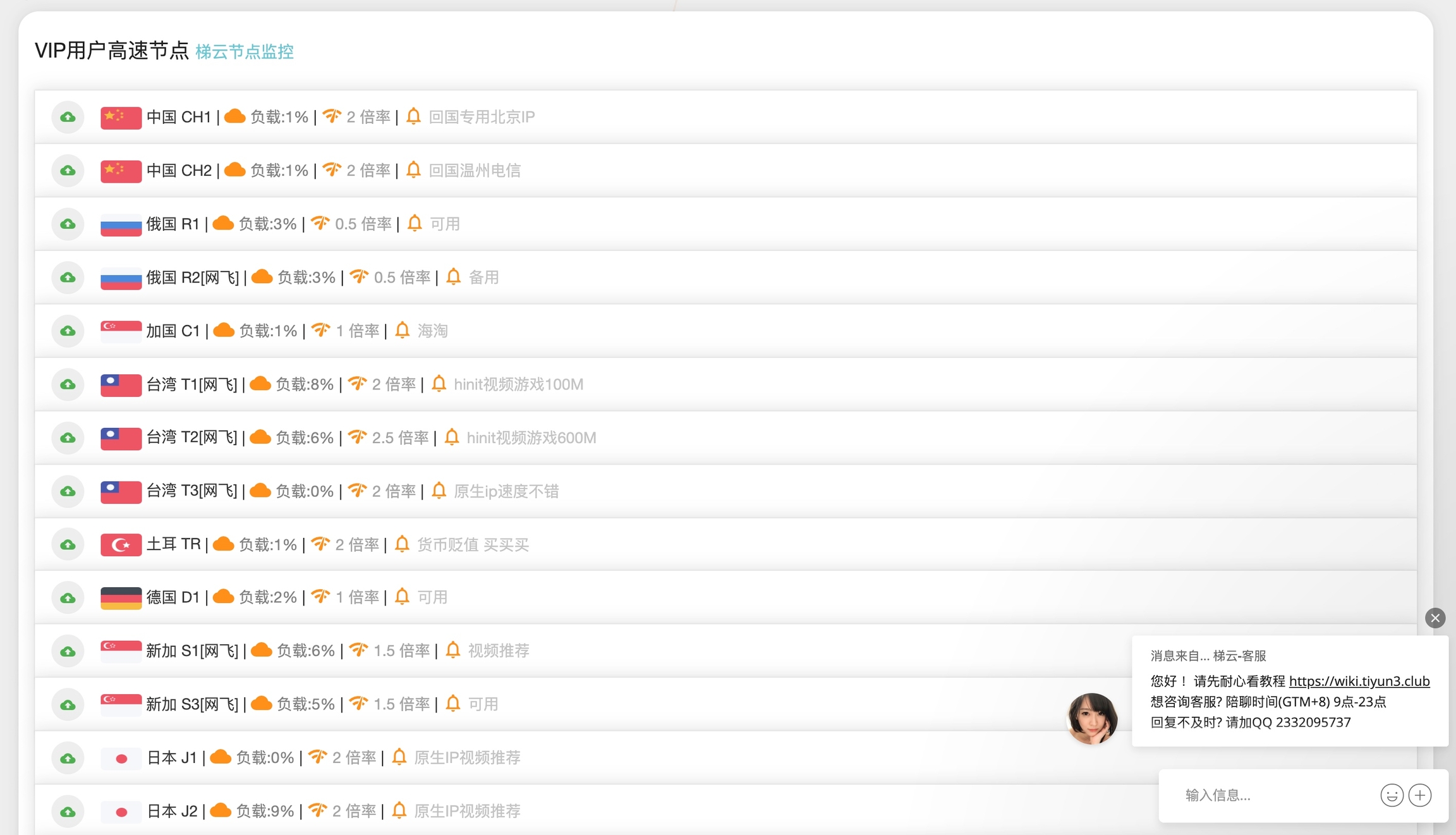Screen dimensions: 1456x835
Task: Click the China flag on the CH2 row
Action: (121, 171)
